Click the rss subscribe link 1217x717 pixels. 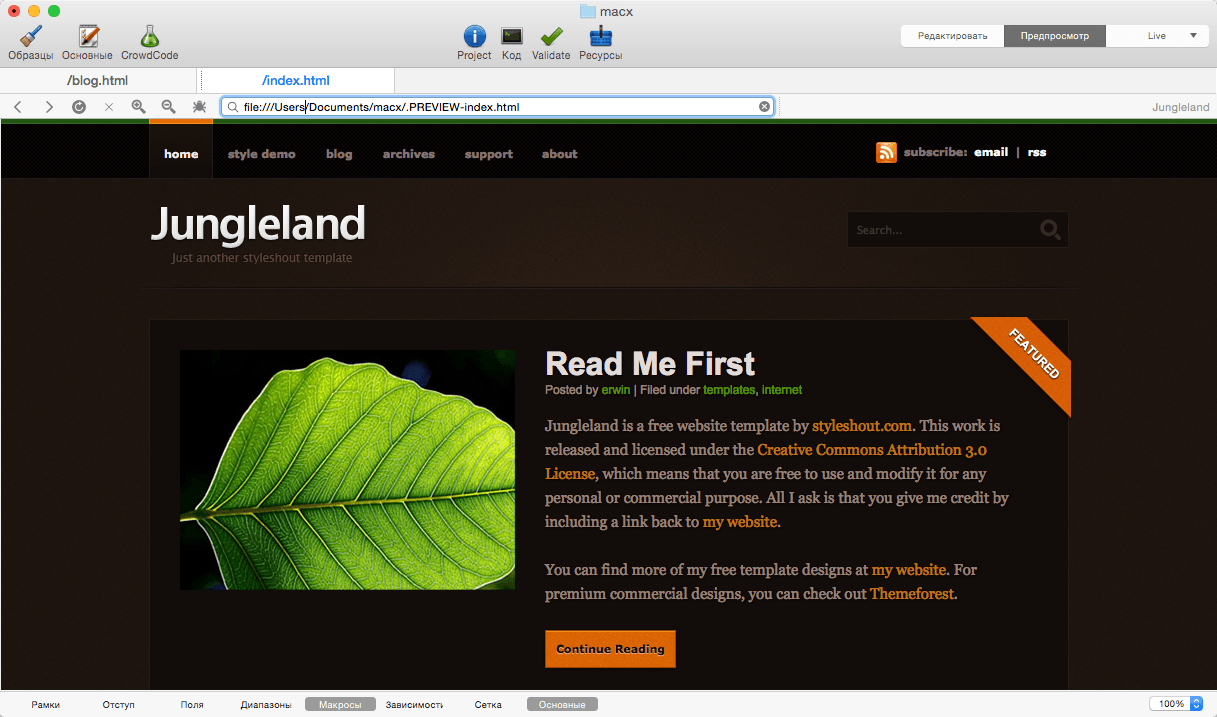pos(1037,152)
